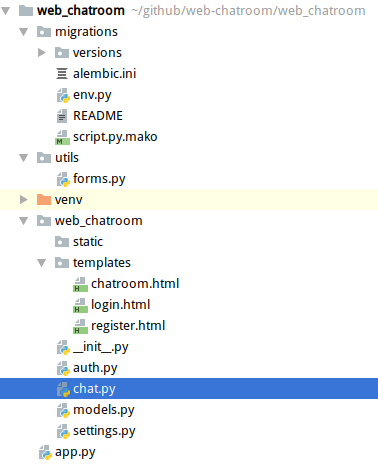This screenshot has height=464, width=378.
Task: Expand the venv folder arrow
Action: 24,200
